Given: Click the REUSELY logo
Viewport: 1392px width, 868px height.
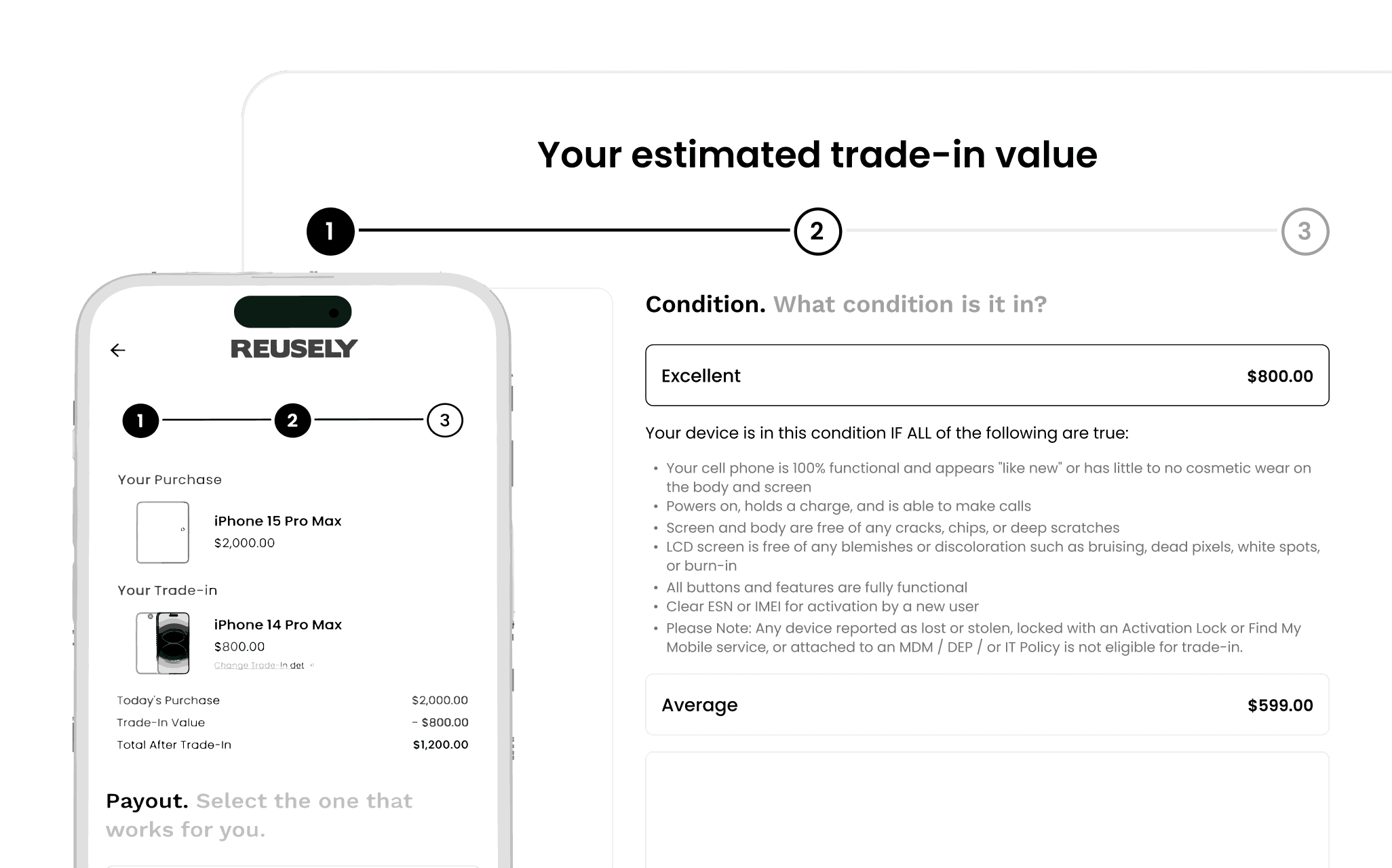Looking at the screenshot, I should (293, 348).
